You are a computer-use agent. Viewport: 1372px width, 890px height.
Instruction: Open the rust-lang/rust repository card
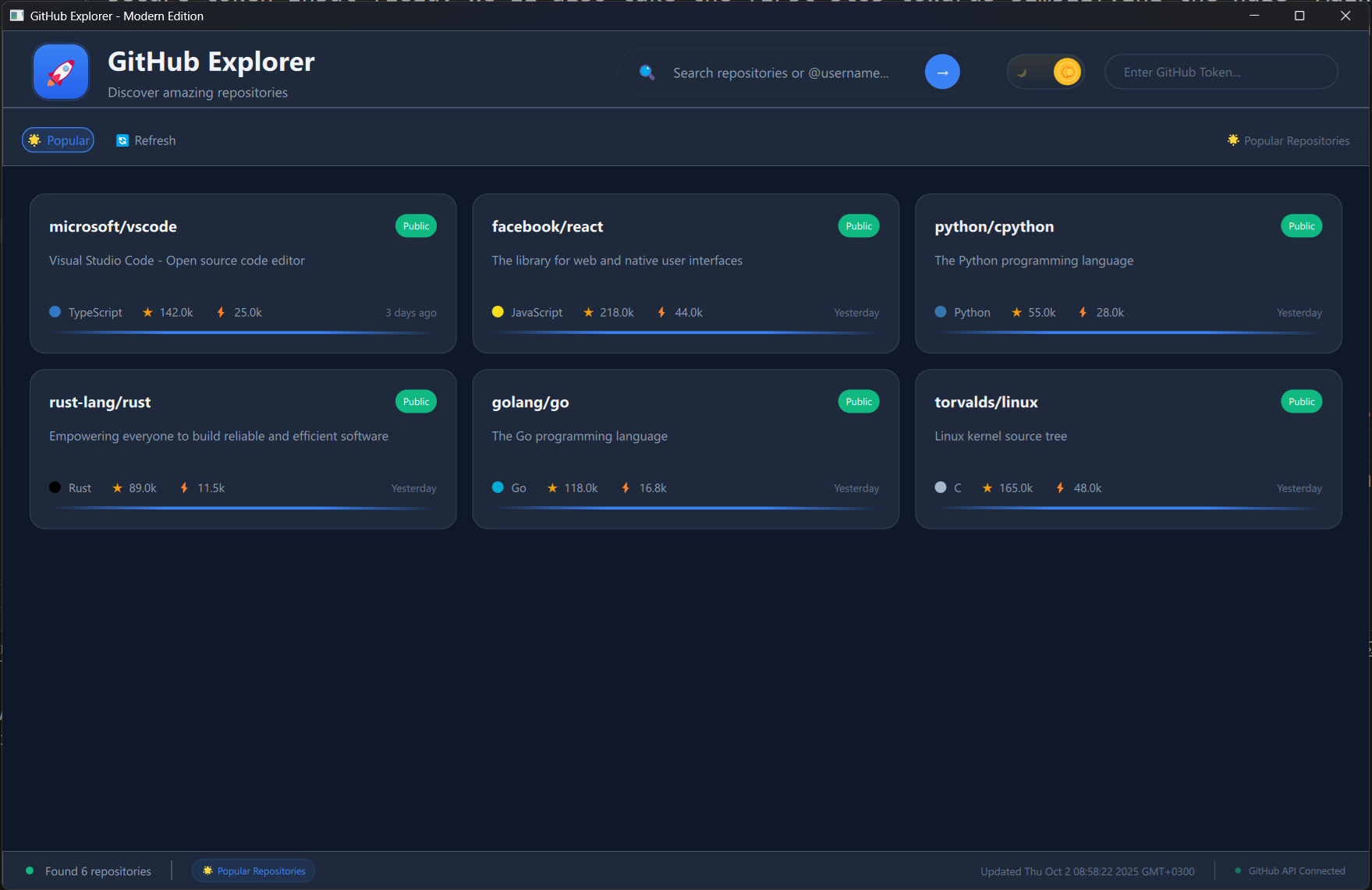tap(243, 449)
